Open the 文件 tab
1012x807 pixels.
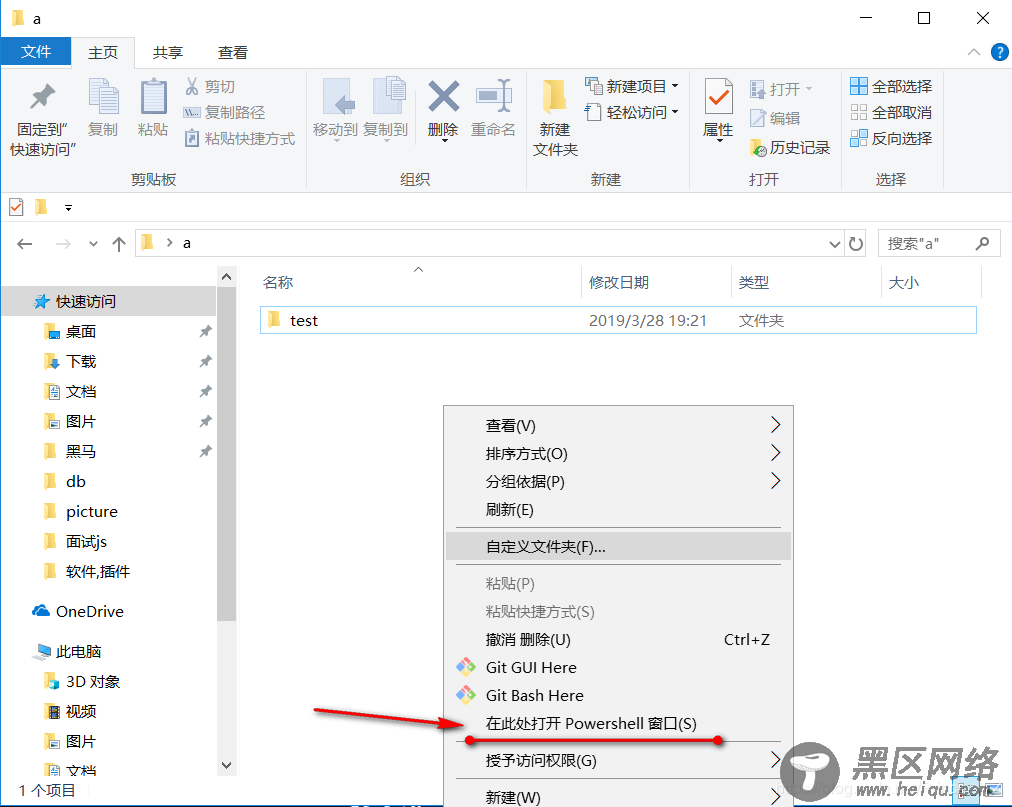[x=36, y=52]
